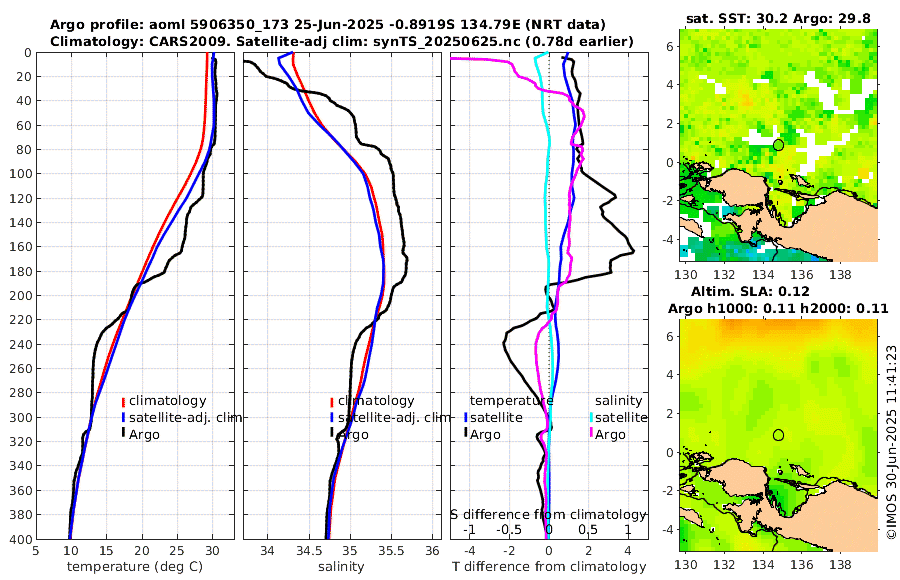Click blue satellite-adj. clim marker in temperature legend
This screenshot has height=580, width=900.
coord(123,417)
